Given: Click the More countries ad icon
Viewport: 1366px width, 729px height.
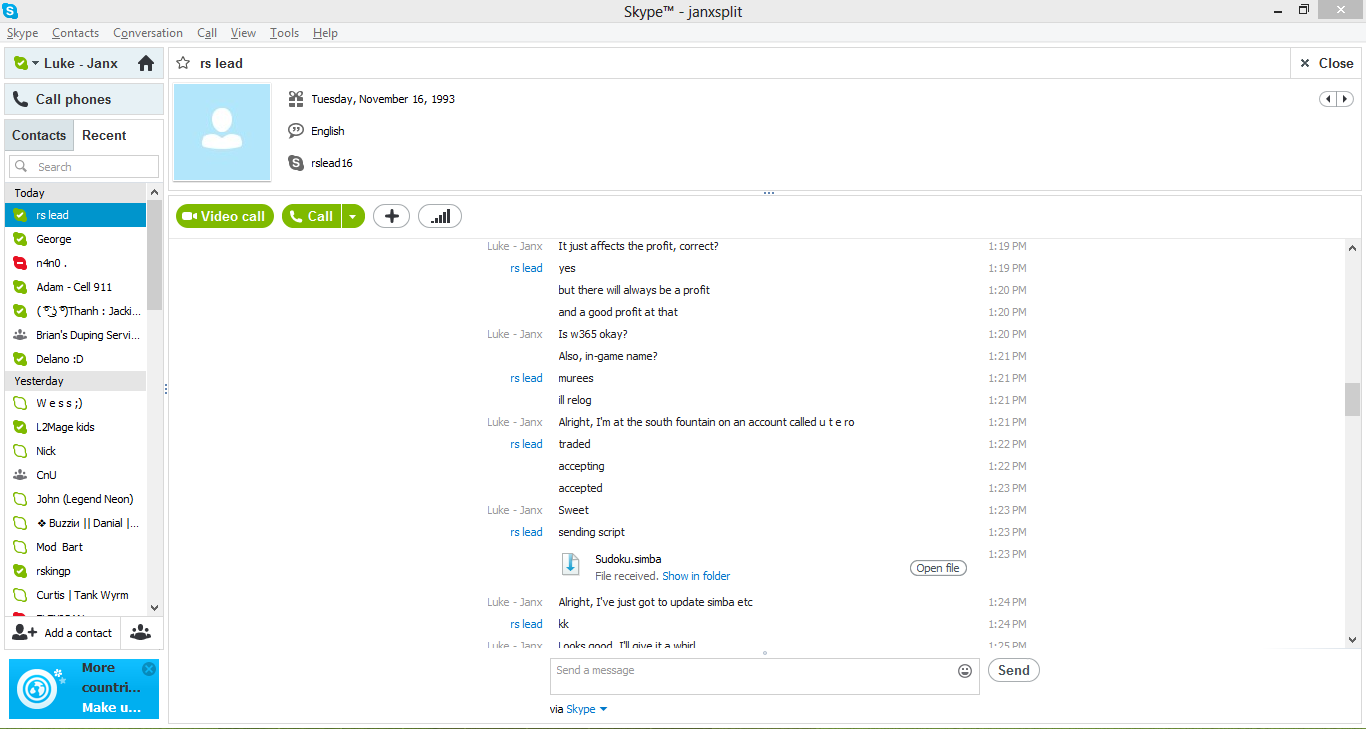Looking at the screenshot, I should pos(38,688).
